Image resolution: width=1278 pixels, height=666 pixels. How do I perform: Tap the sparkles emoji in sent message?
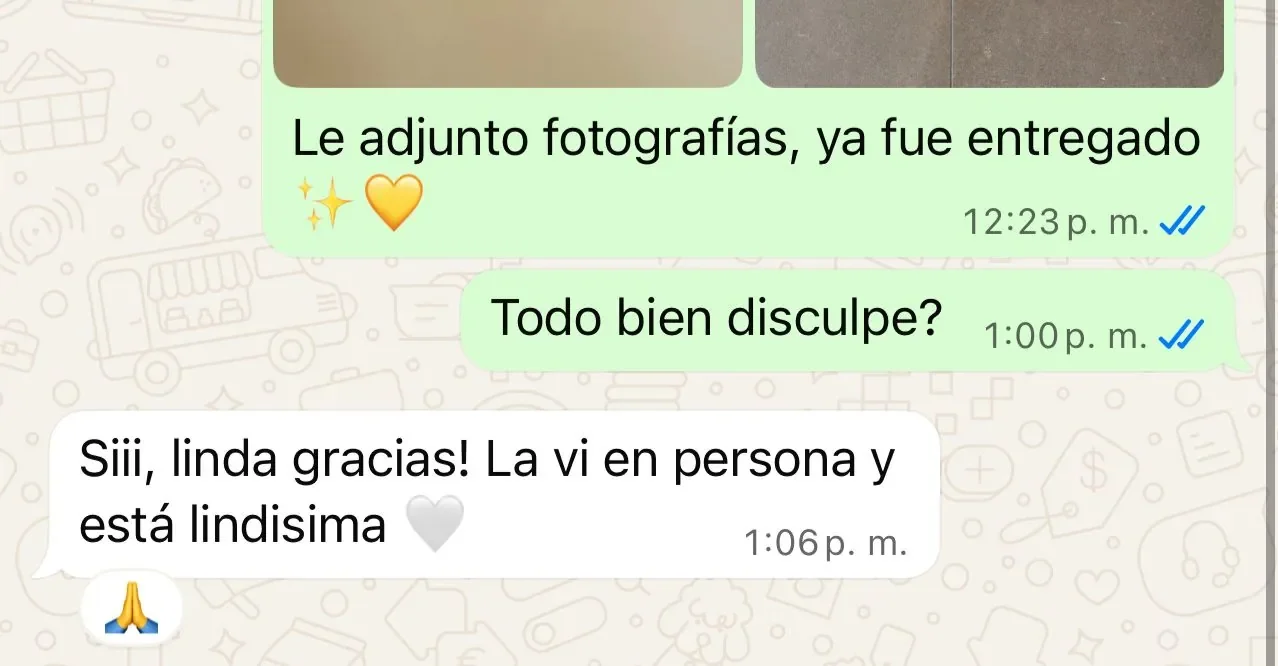(x=326, y=202)
